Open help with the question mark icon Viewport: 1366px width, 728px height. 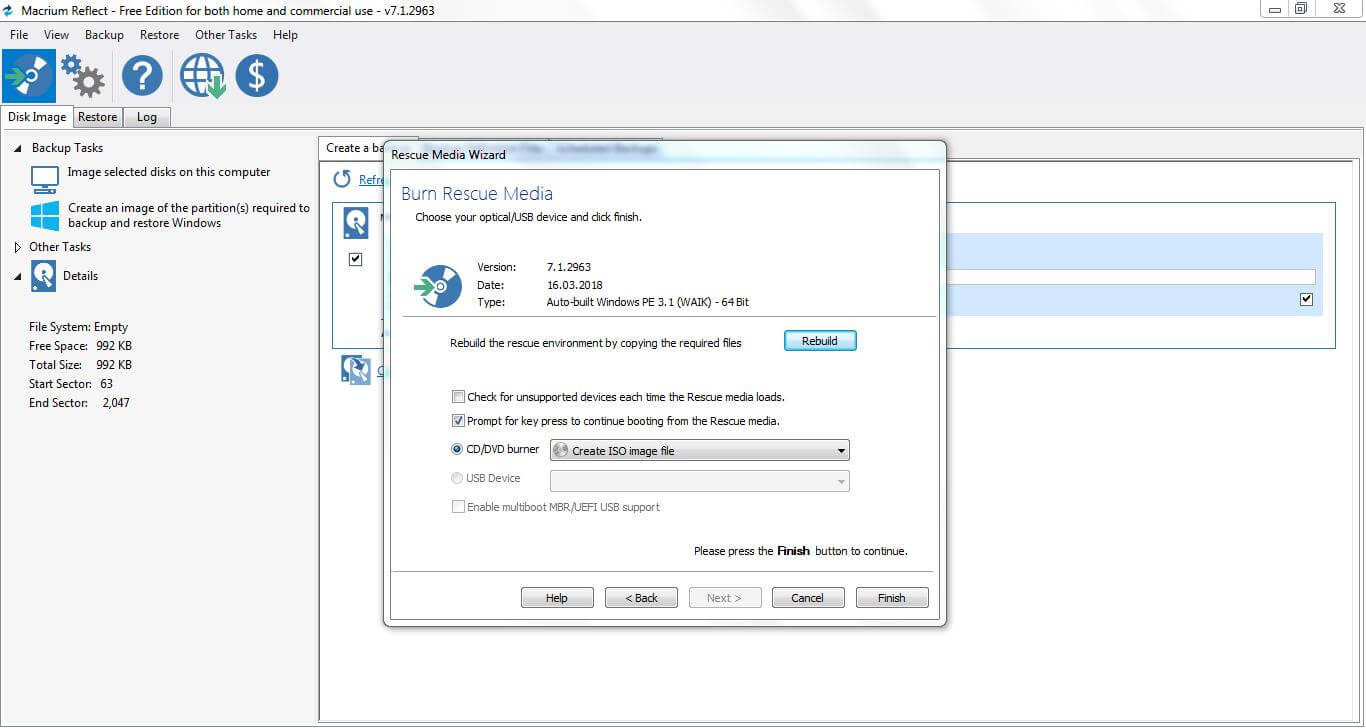(142, 76)
